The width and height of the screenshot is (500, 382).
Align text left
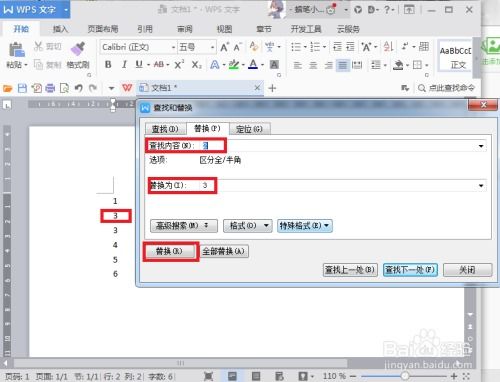coord(297,65)
